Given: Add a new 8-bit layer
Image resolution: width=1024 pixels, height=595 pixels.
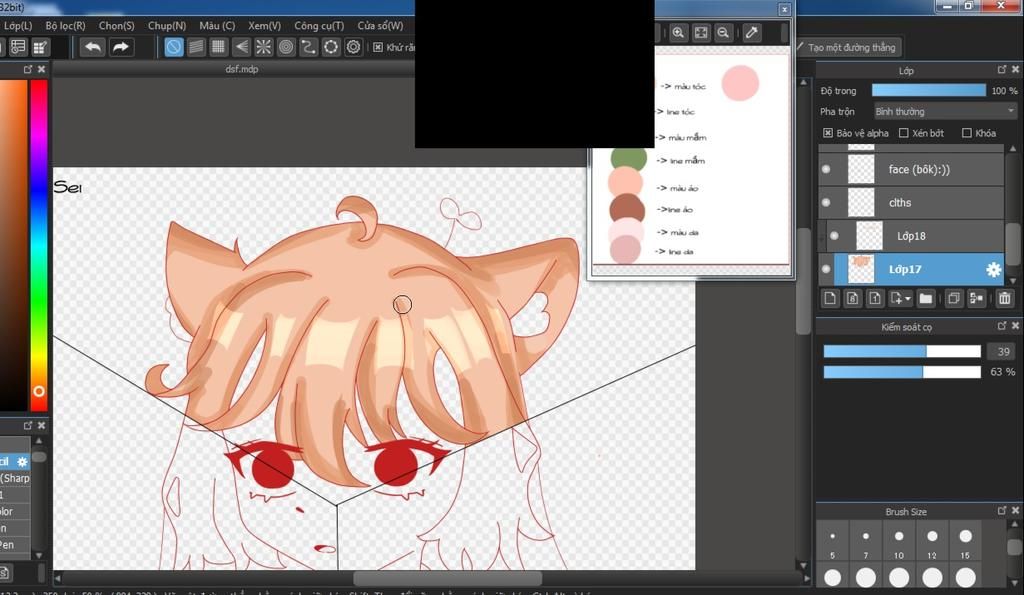Looking at the screenshot, I should [x=852, y=298].
